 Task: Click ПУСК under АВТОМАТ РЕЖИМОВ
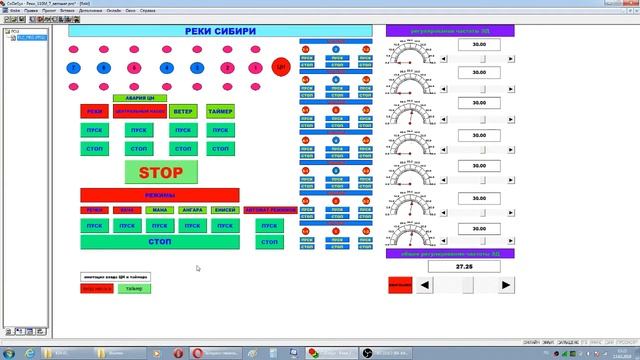tap(269, 226)
